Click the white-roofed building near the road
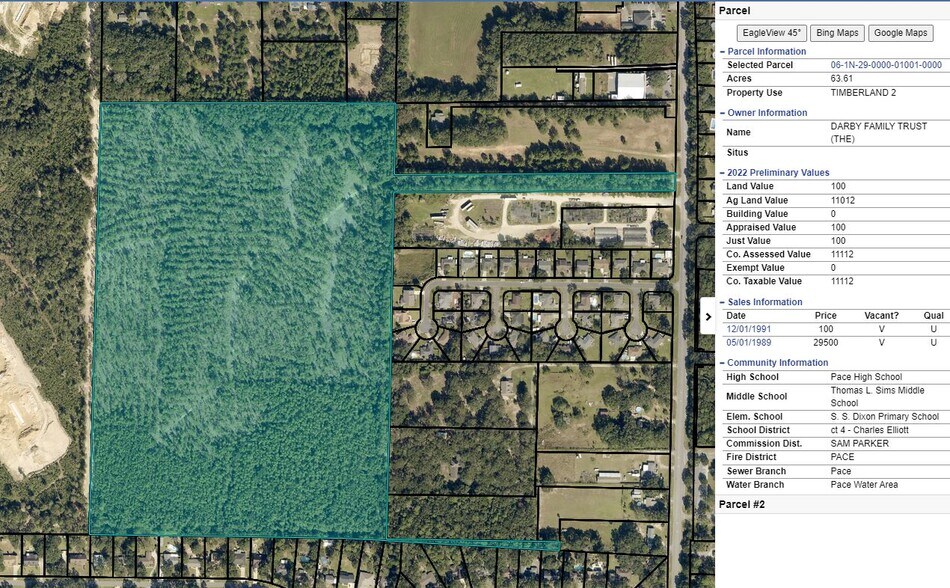The height and width of the screenshot is (588, 950). pyautogui.click(x=630, y=86)
